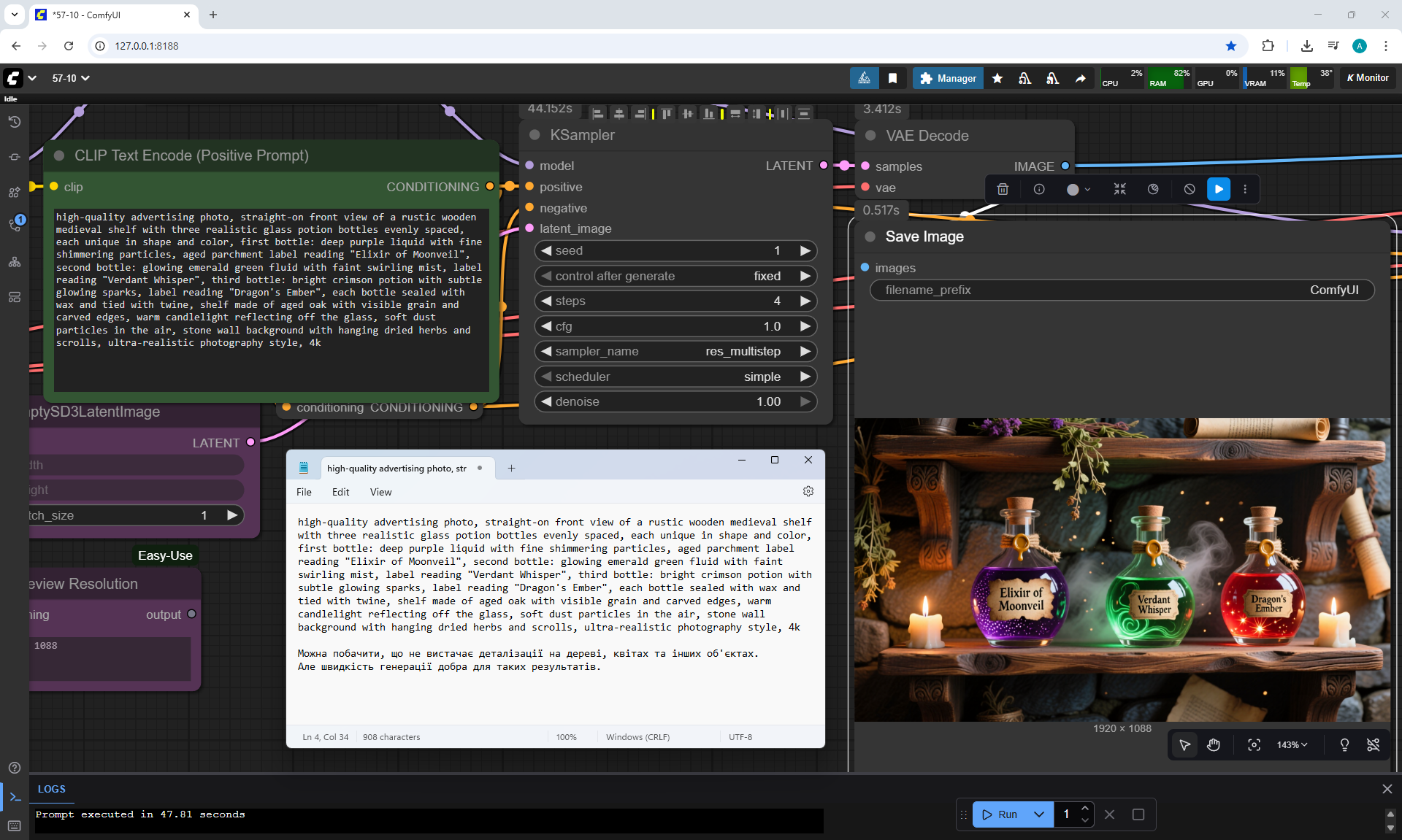The width and height of the screenshot is (1402, 840).
Task: Collapse the KSampler node dot
Action: tap(535, 135)
